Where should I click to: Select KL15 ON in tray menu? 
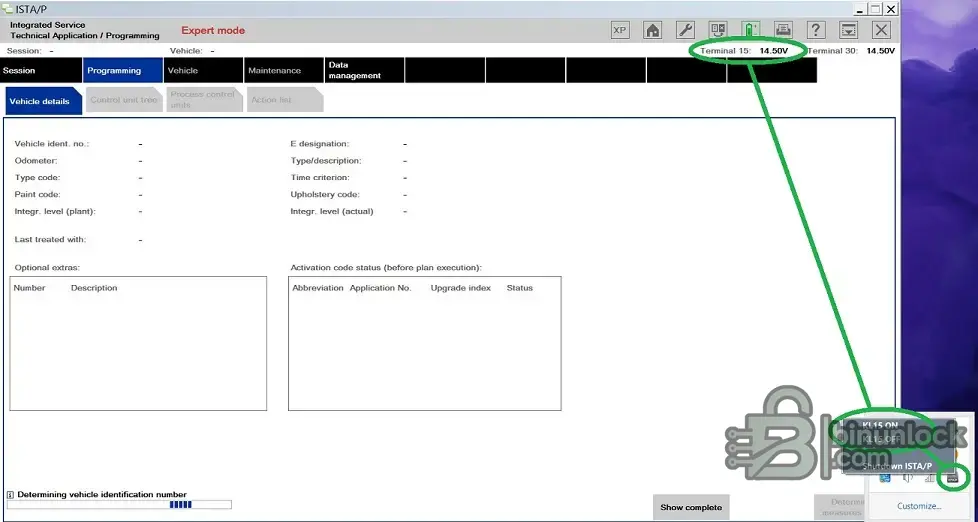880,425
